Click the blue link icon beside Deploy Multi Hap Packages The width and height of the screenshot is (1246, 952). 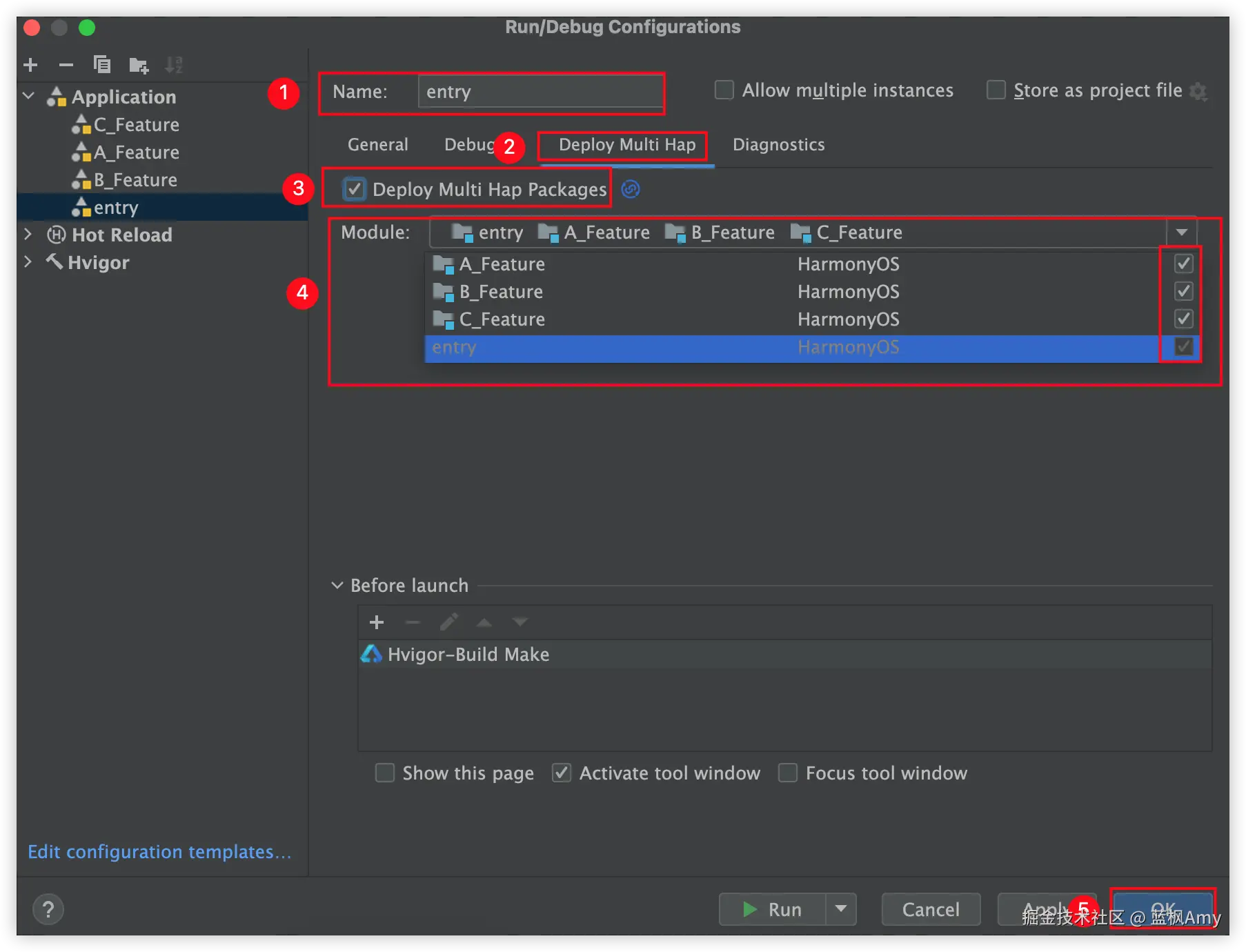coord(631,189)
